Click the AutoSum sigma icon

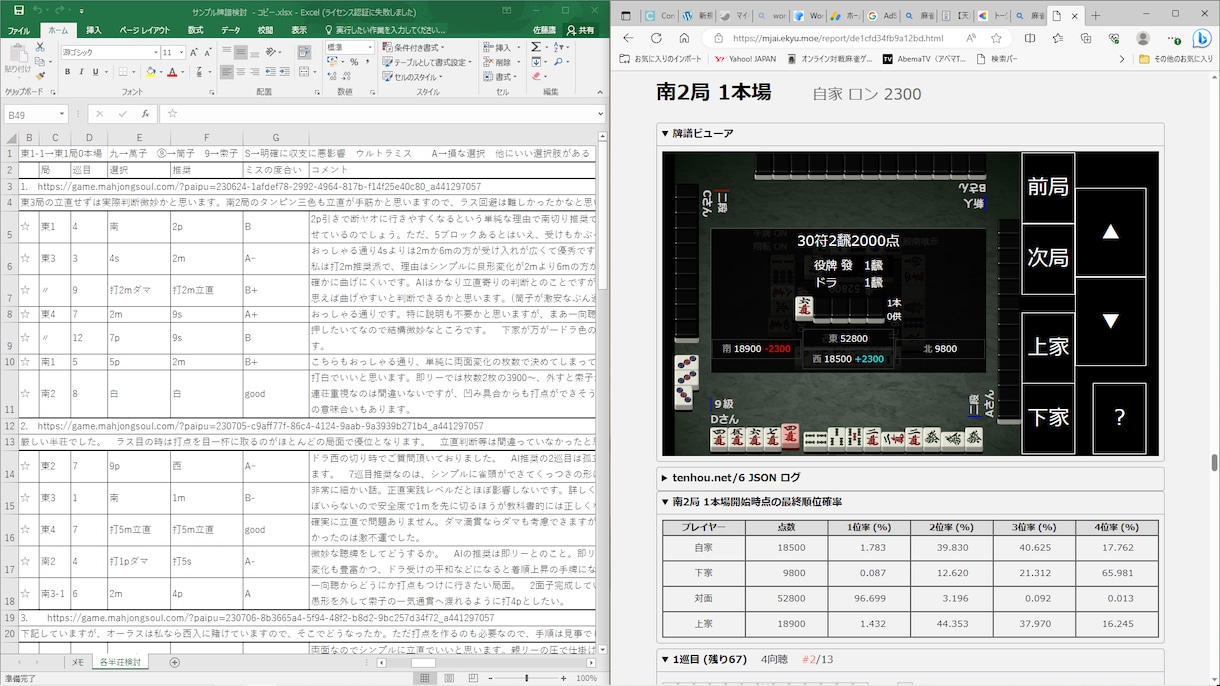(537, 47)
